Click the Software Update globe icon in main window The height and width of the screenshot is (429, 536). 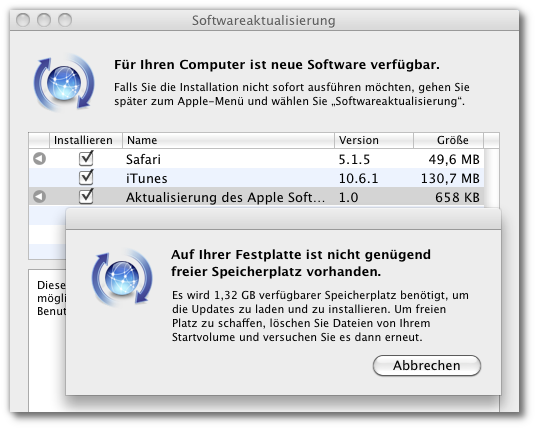(x=64, y=83)
